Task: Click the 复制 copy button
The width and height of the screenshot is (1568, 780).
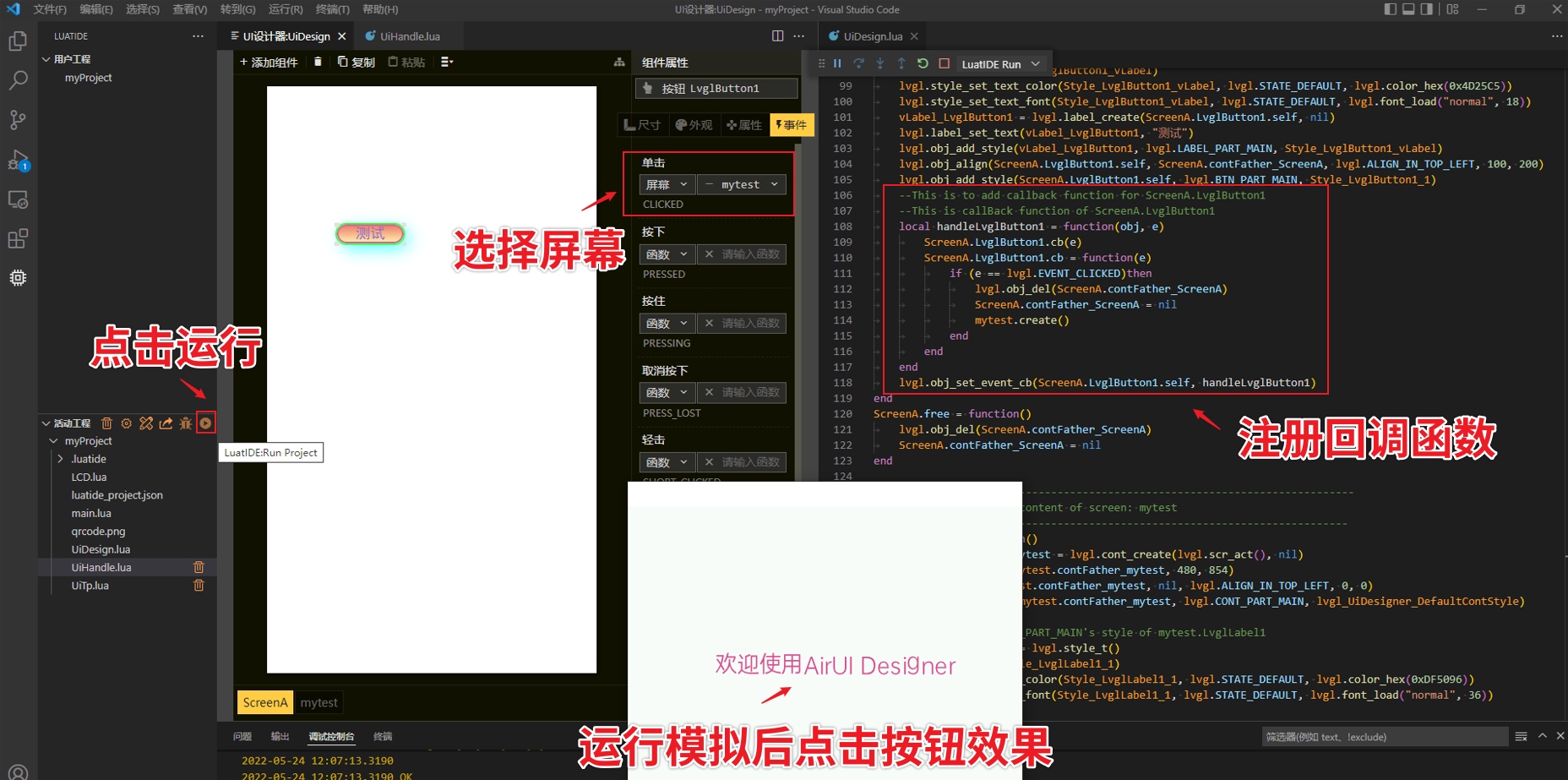Action: [x=356, y=62]
